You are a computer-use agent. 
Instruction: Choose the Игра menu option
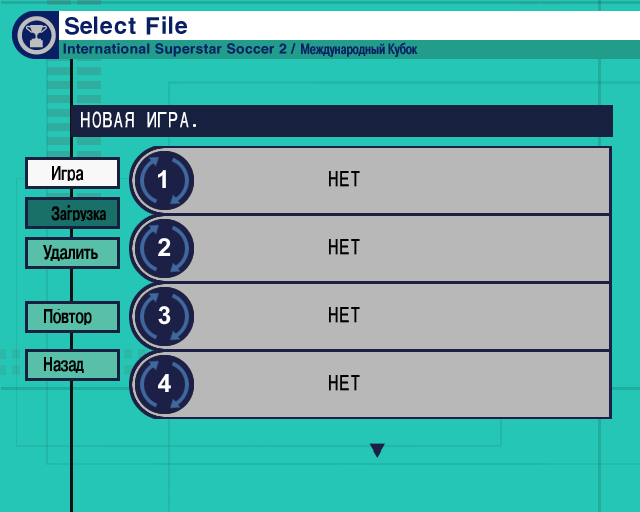coord(72,173)
